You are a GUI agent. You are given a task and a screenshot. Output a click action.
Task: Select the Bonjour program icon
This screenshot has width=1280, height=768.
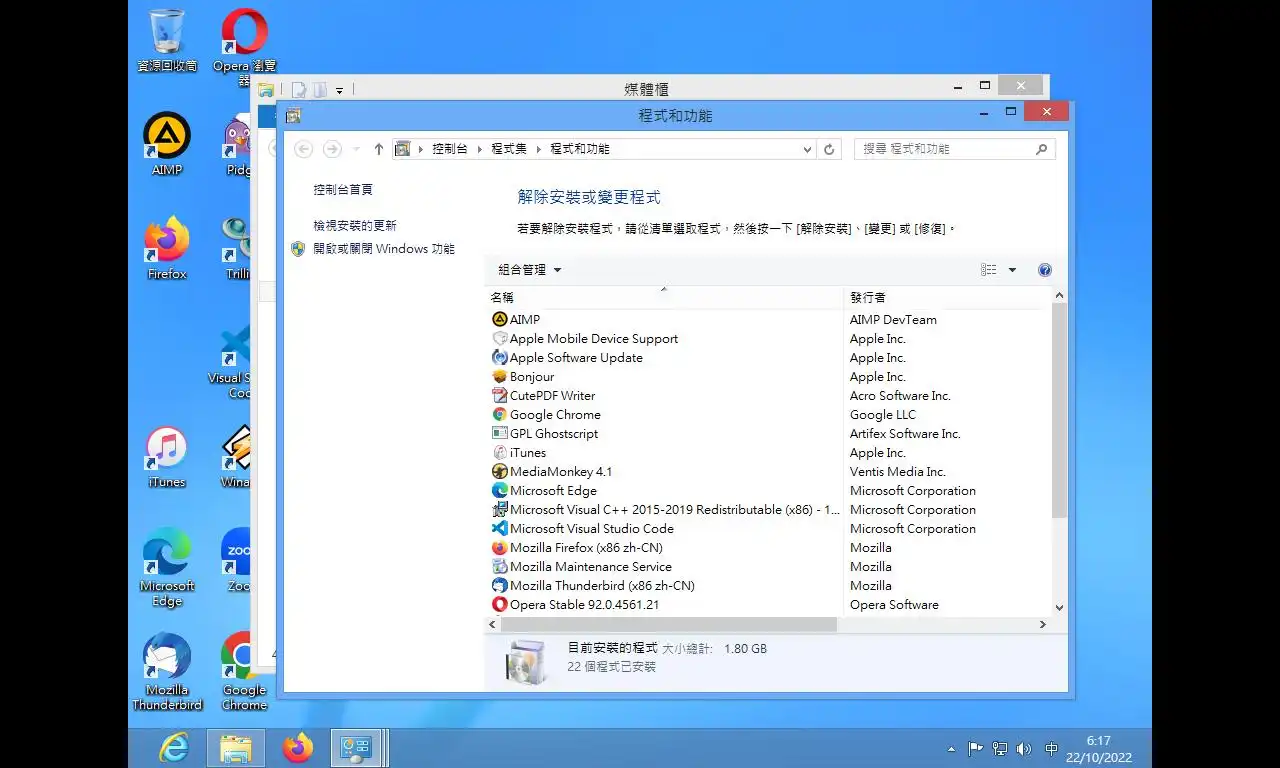pos(500,376)
